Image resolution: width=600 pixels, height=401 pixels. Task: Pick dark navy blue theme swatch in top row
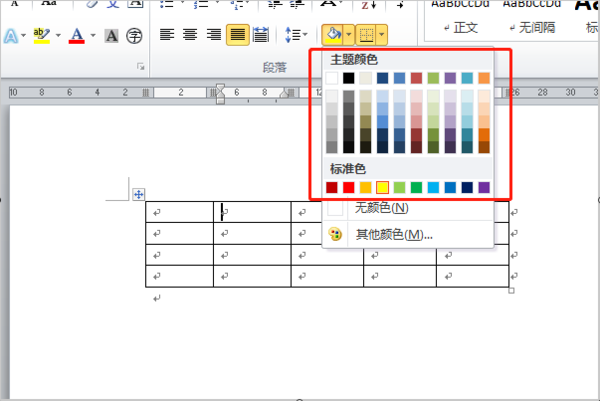coord(382,78)
